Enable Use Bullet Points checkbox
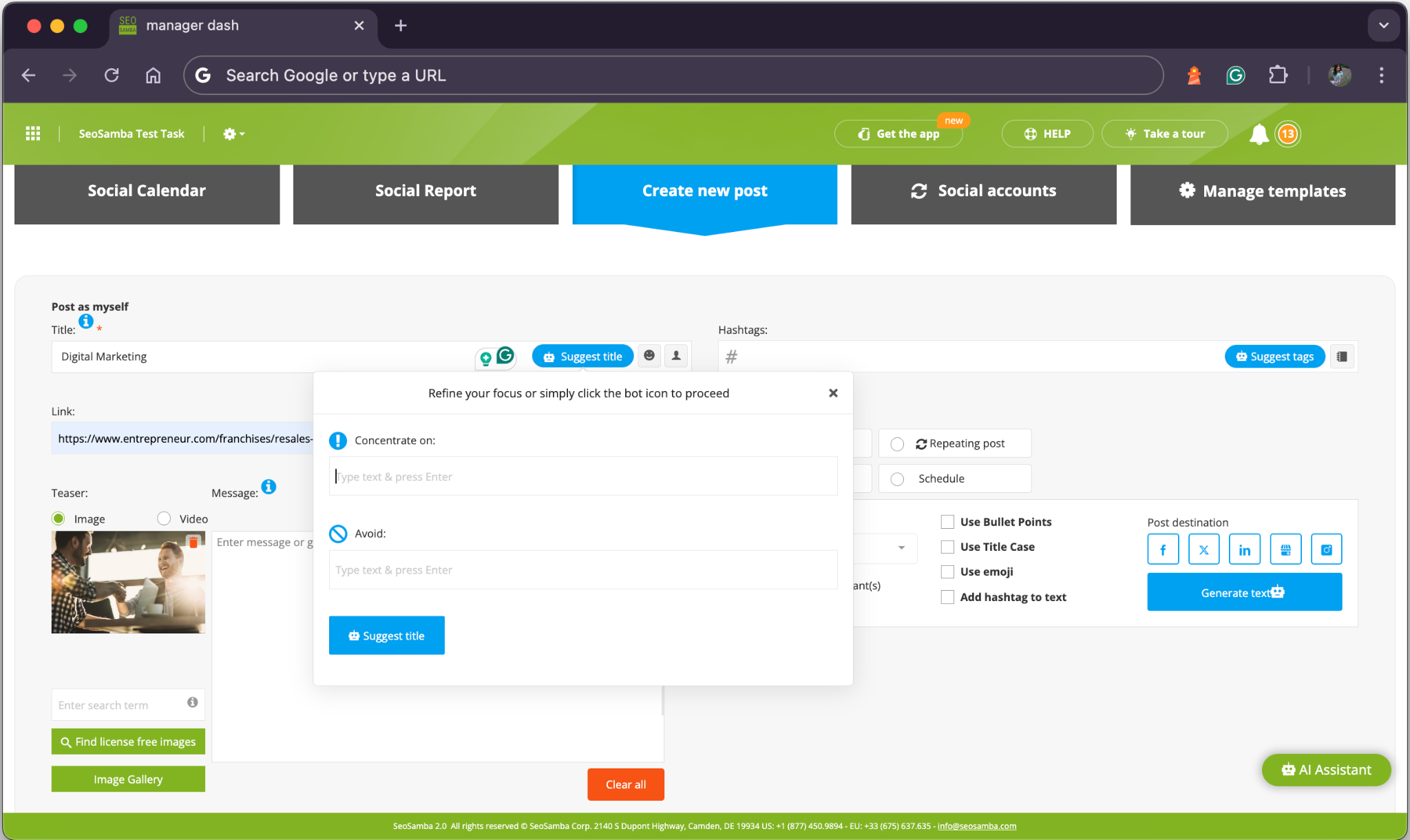The width and height of the screenshot is (1410, 840). 947,521
